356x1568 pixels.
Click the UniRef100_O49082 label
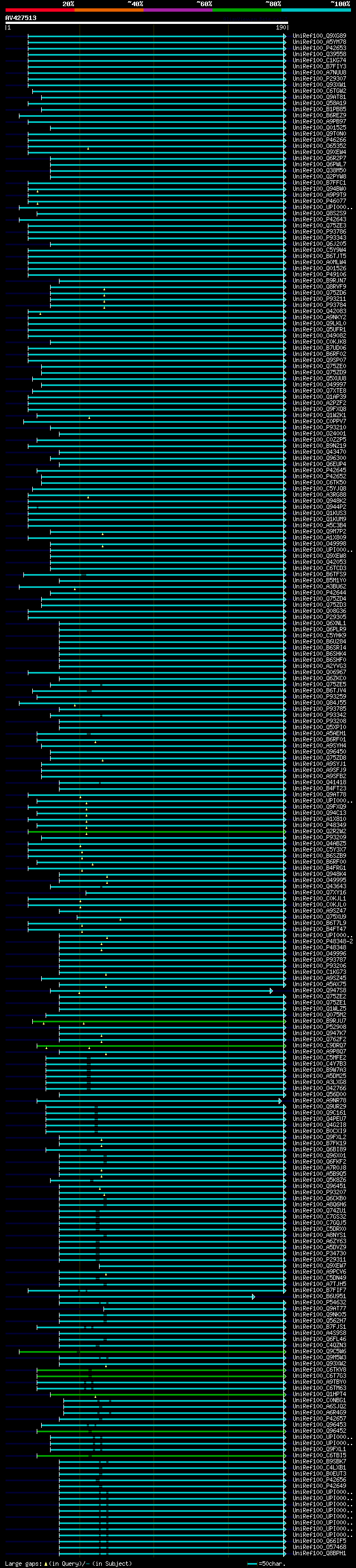[x=319, y=335]
